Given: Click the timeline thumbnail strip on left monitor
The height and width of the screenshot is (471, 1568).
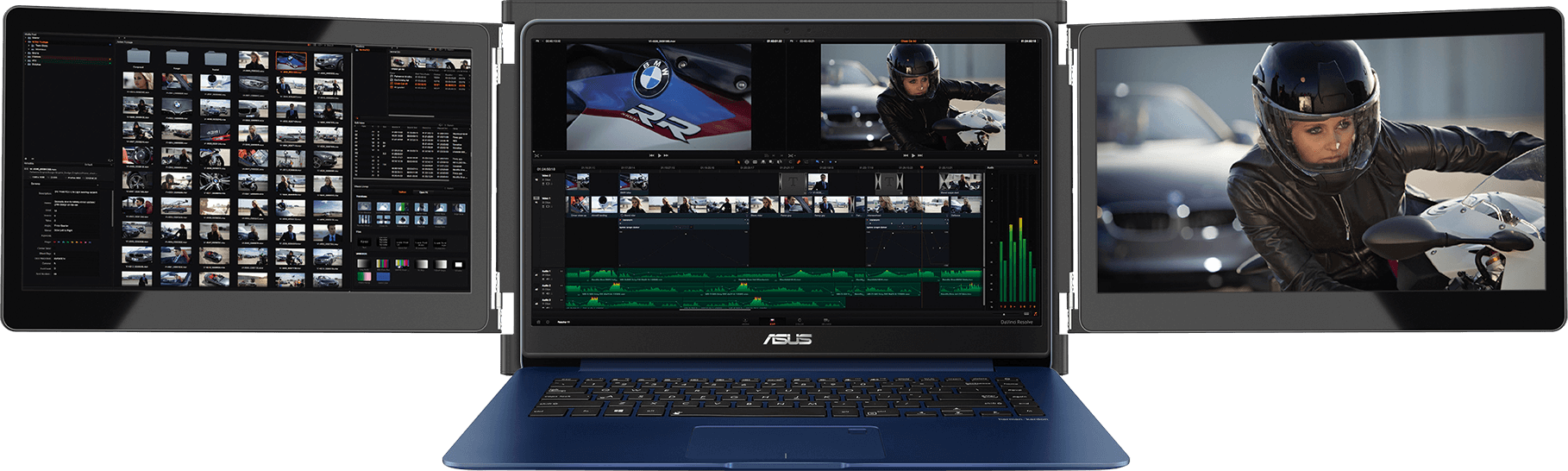Looking at the screenshot, I should tap(430, 63).
